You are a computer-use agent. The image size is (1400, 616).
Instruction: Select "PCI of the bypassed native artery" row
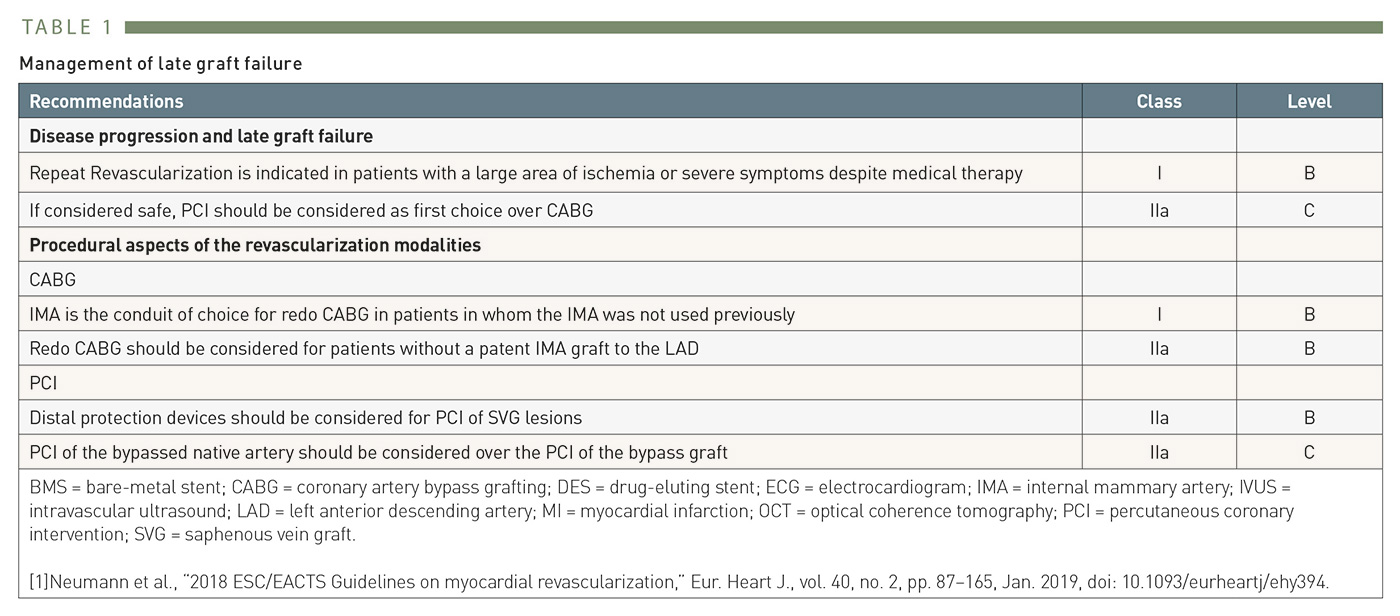point(378,452)
